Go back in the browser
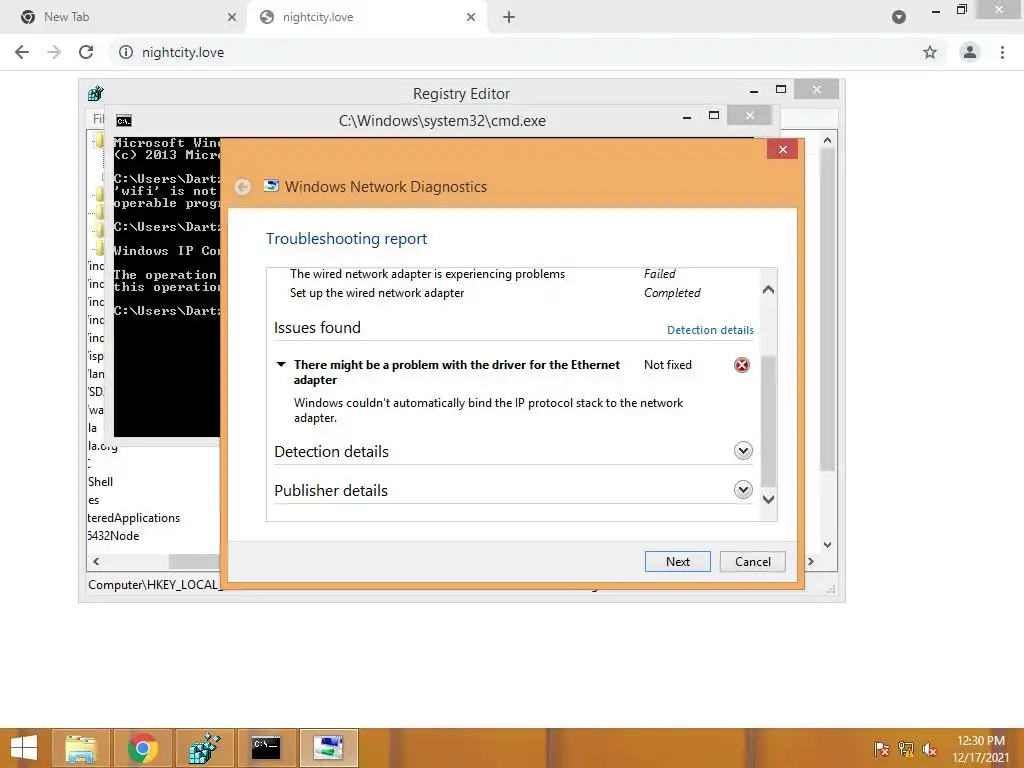 pyautogui.click(x=22, y=52)
